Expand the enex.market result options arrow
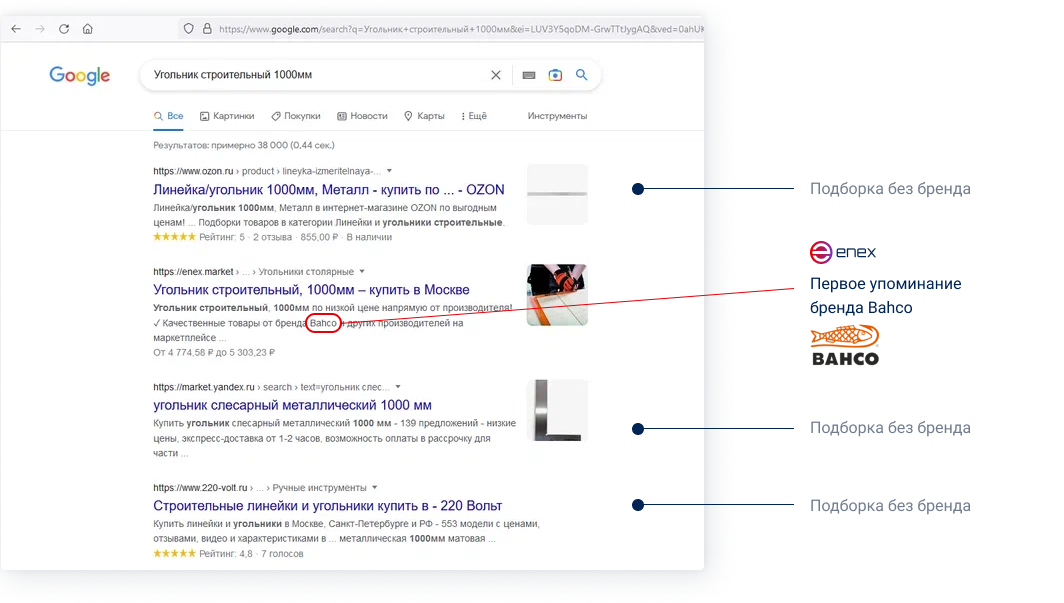The width and height of the screenshot is (1064, 603). pos(362,271)
